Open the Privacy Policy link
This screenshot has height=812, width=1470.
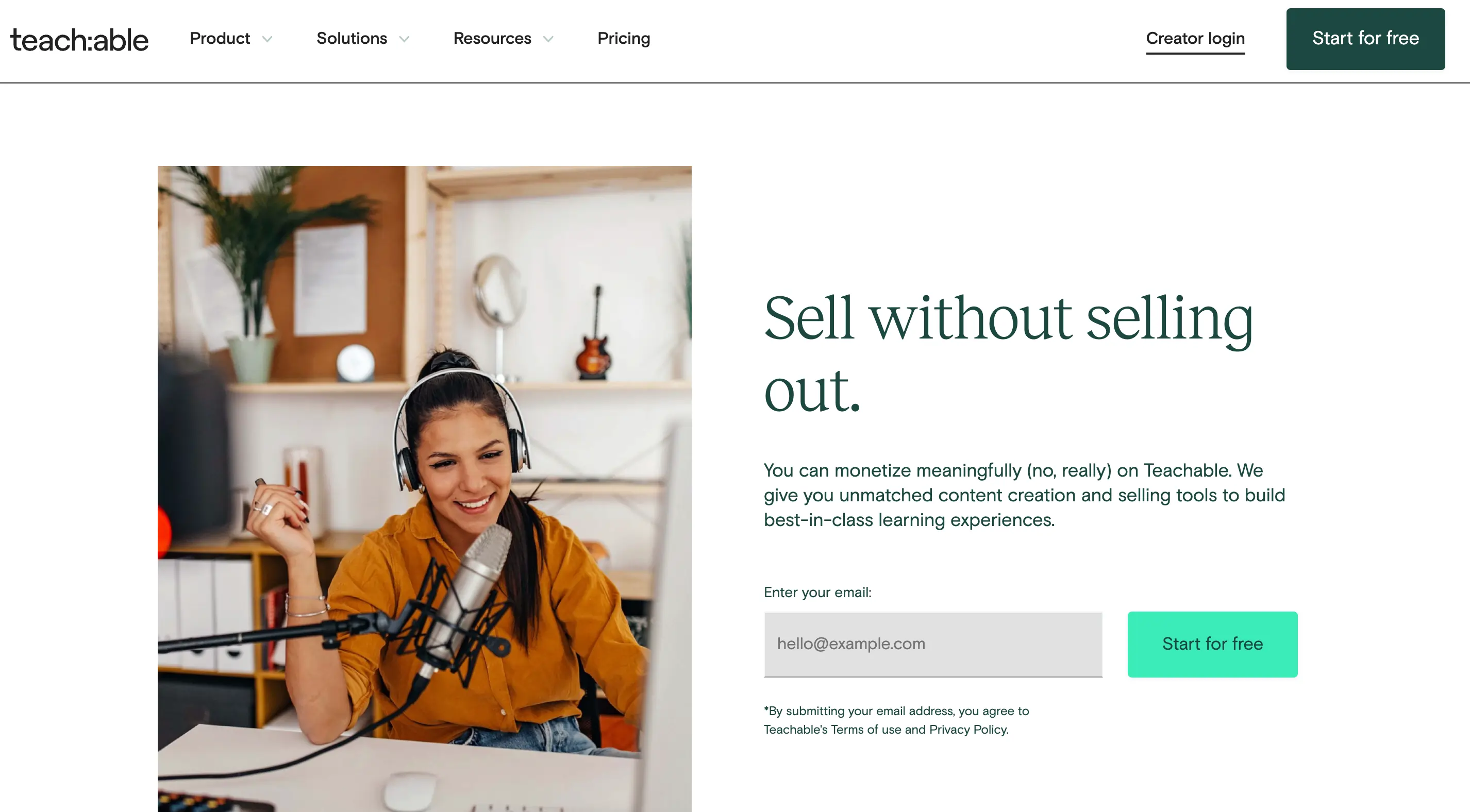968,729
